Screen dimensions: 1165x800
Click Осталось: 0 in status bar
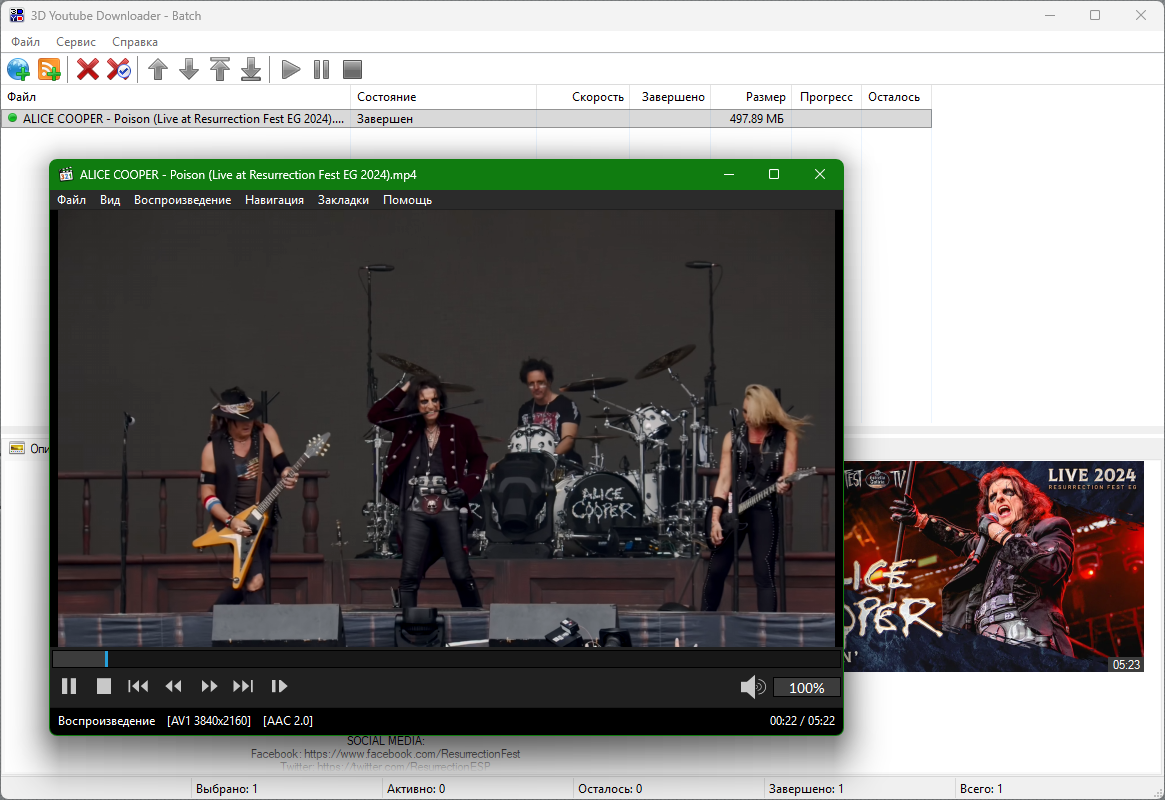(610, 789)
